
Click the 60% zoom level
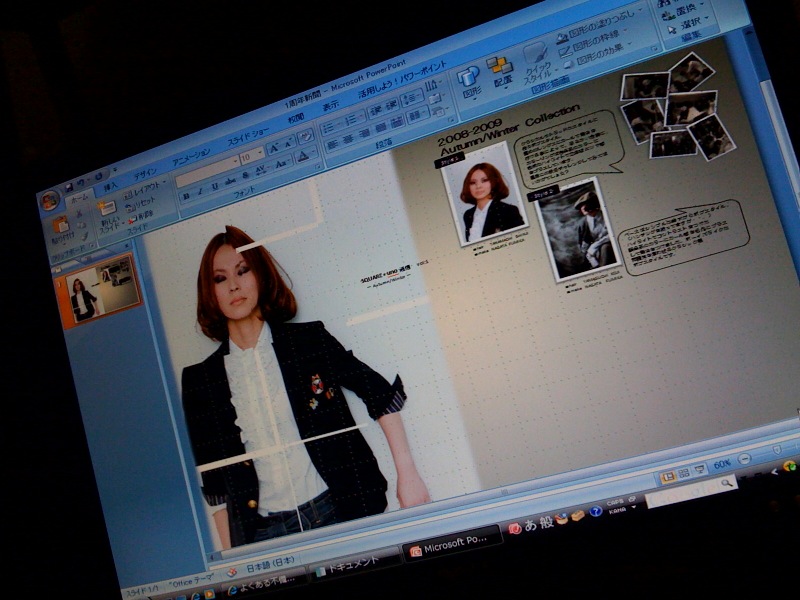click(722, 464)
